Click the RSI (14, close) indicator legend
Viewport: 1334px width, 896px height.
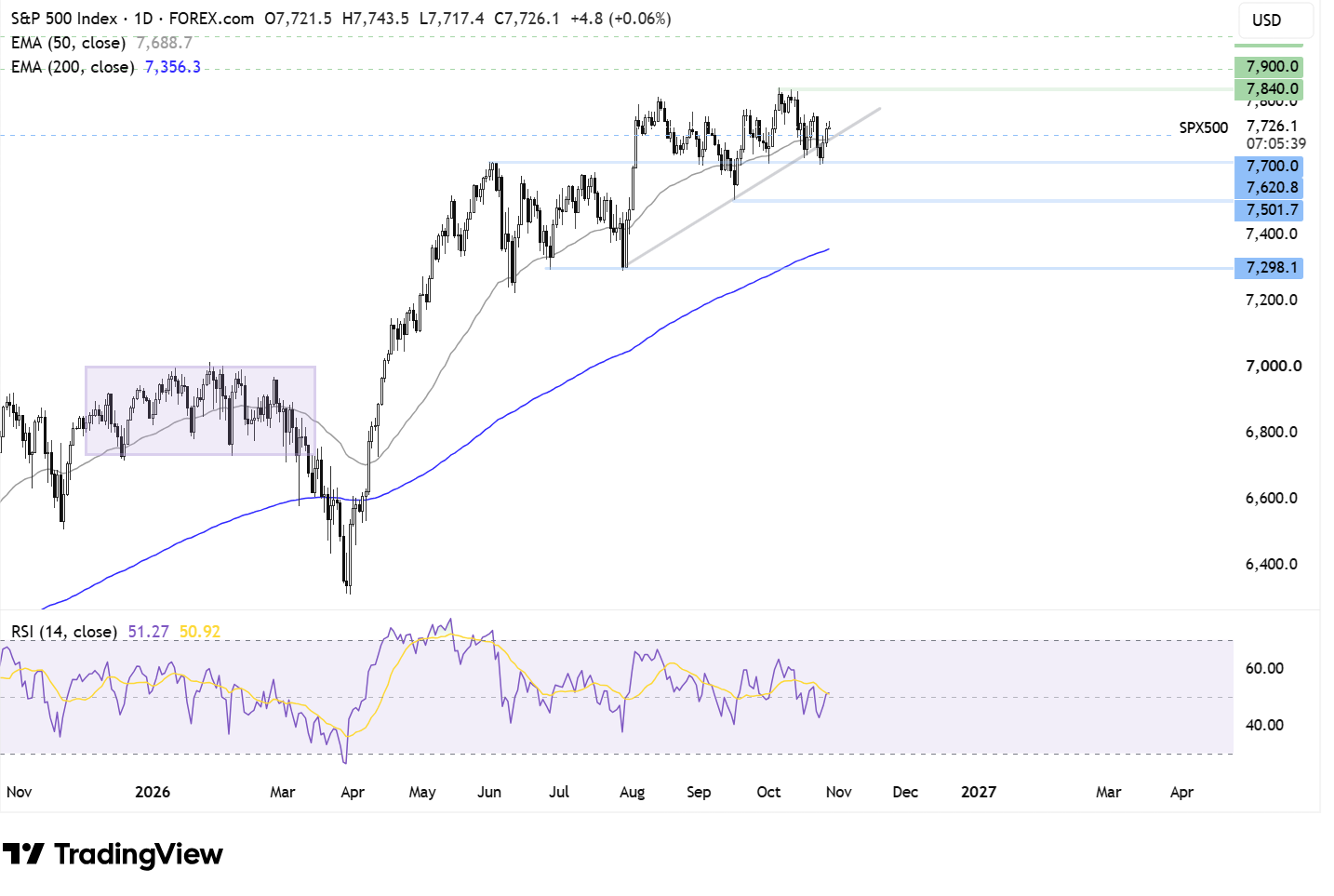tap(64, 632)
